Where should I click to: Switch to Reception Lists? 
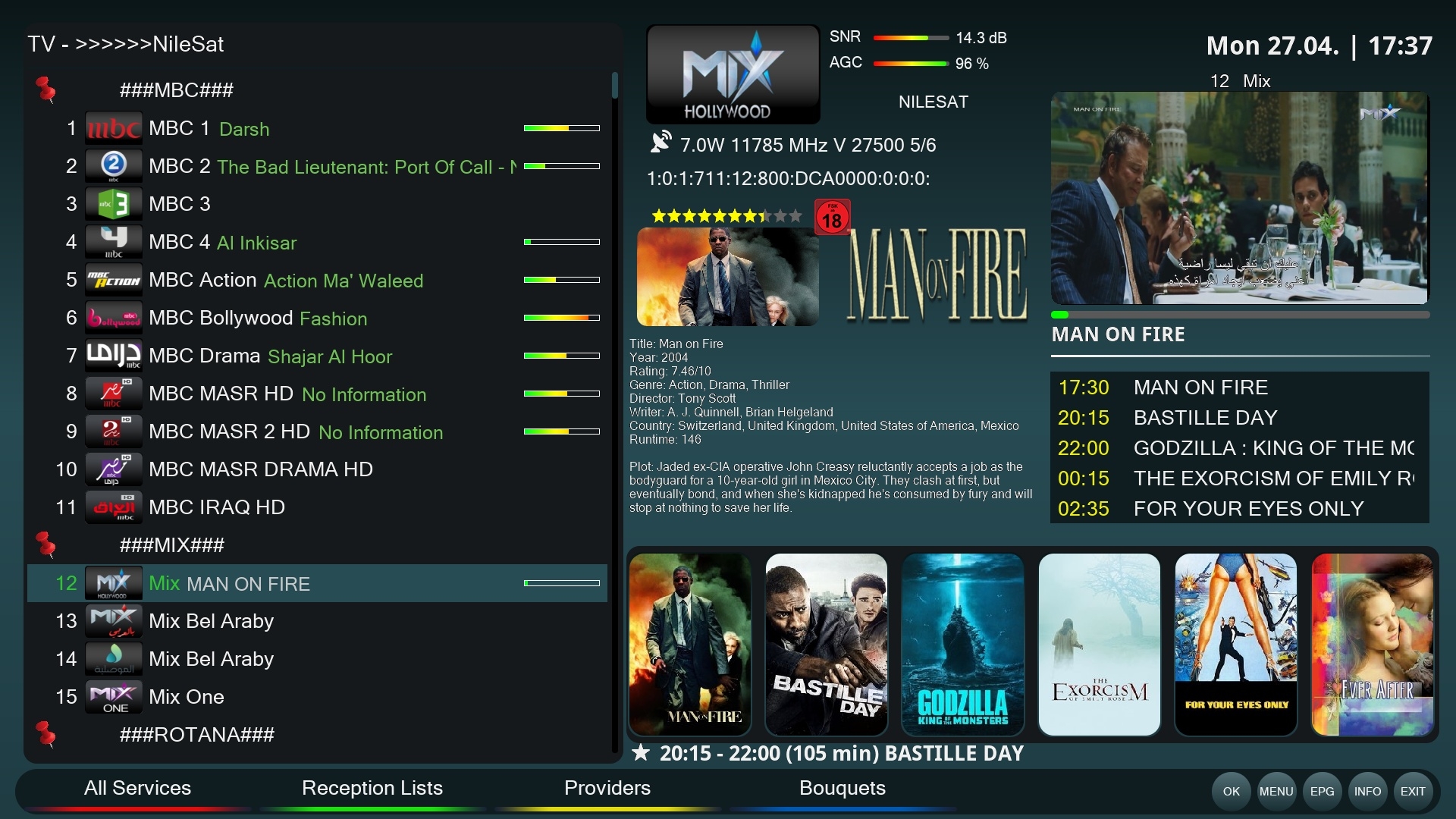click(372, 788)
